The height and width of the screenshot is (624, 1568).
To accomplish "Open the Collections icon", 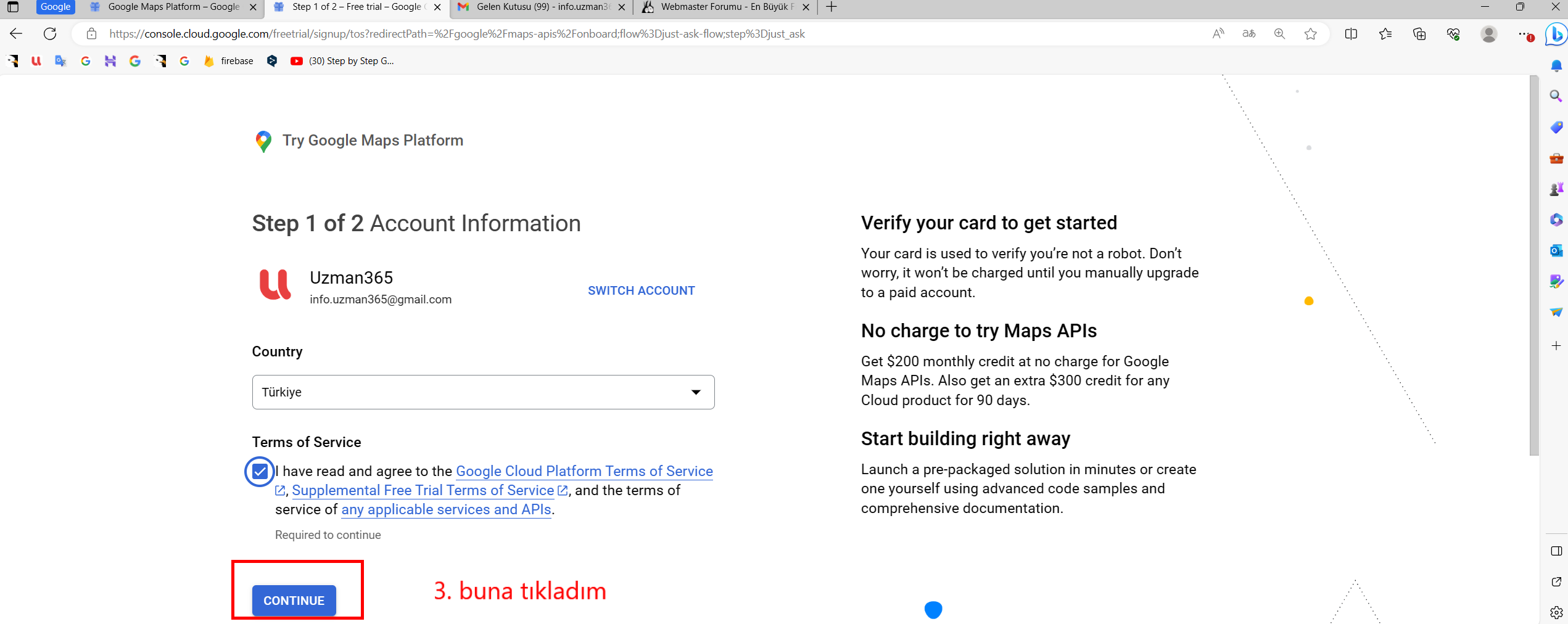I will click(x=1419, y=34).
